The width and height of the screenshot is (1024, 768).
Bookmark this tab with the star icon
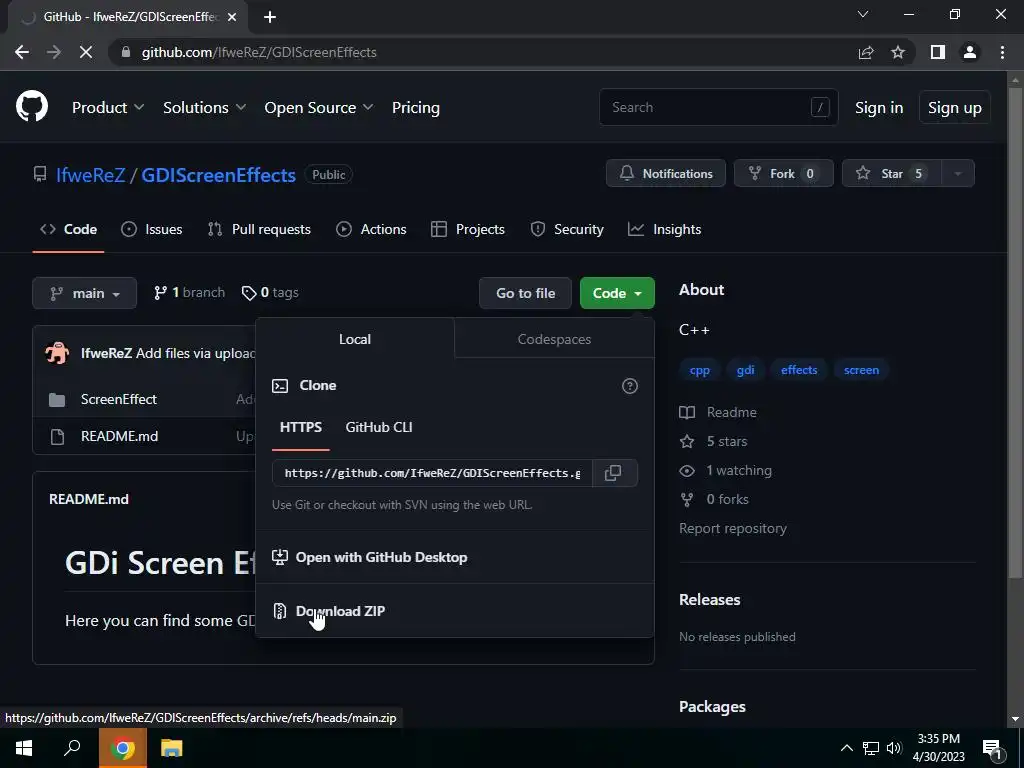point(898,52)
